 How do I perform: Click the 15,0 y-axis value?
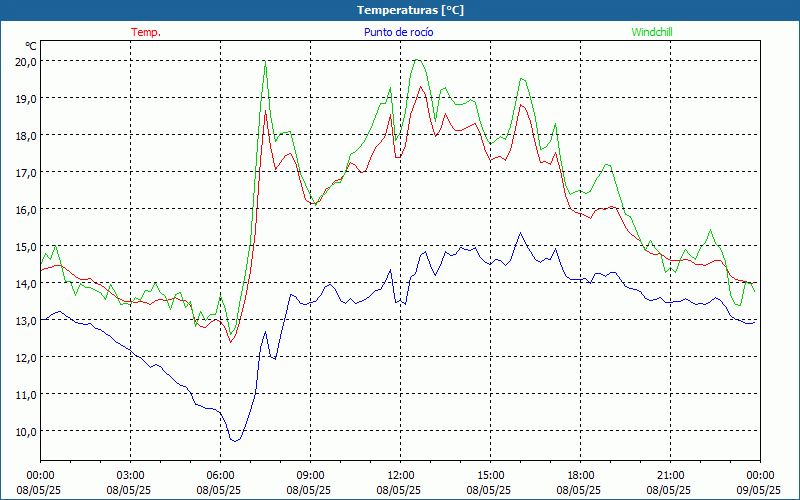tap(25, 246)
